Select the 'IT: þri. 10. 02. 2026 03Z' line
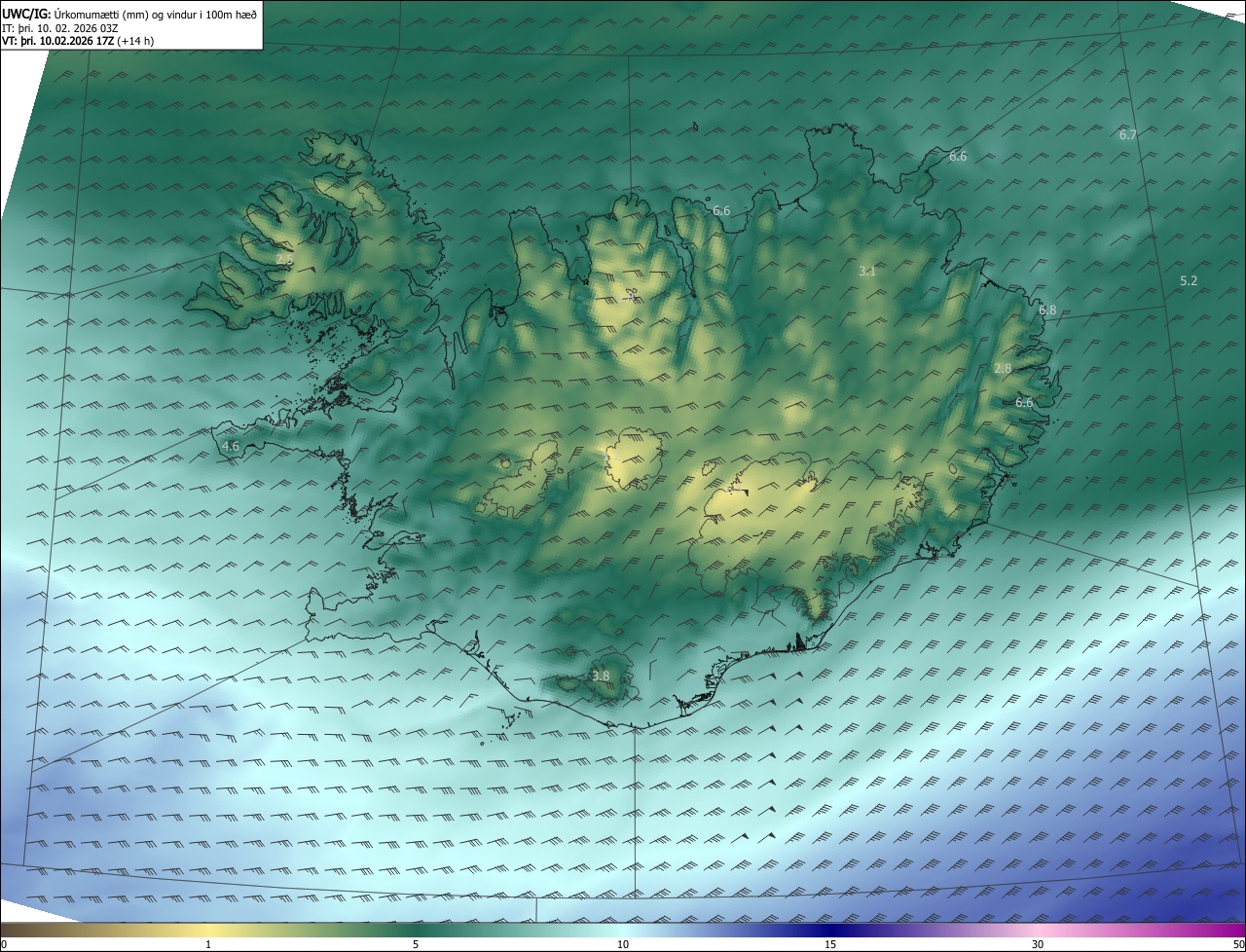This screenshot has height=952, width=1246. pos(60,27)
